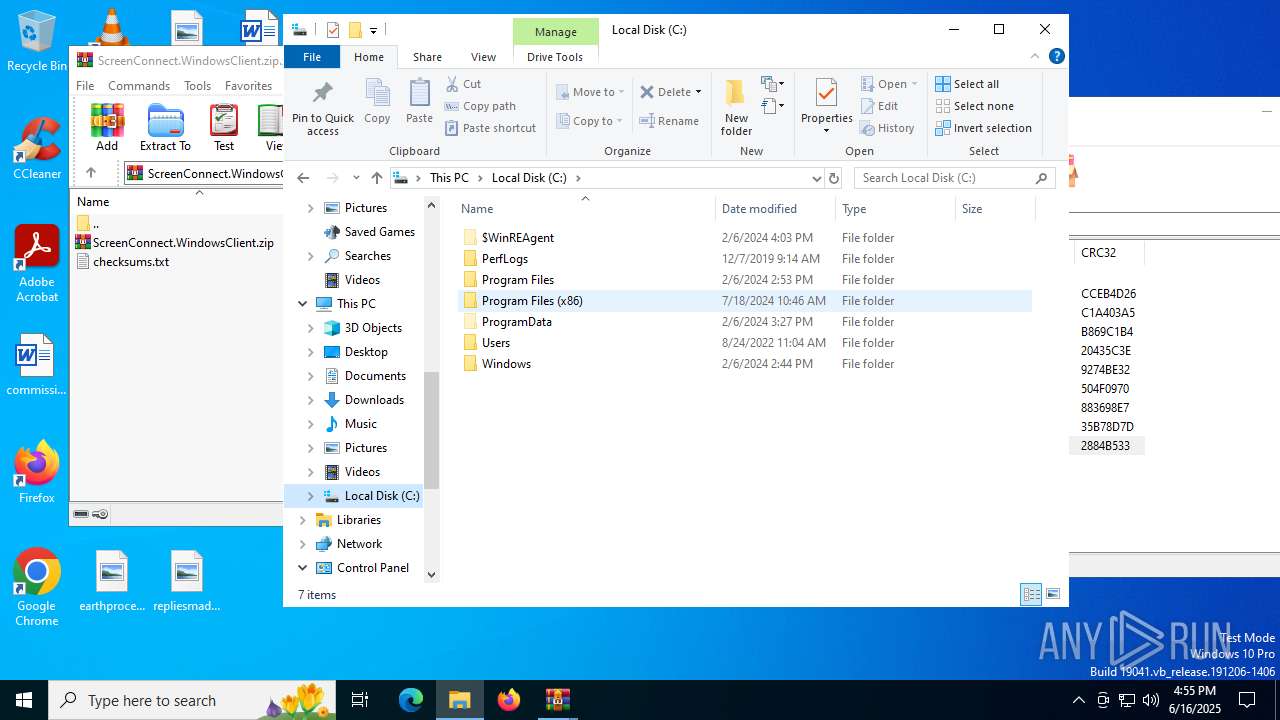The width and height of the screenshot is (1280, 720).
Task: Create a New folder
Action: pos(736,108)
